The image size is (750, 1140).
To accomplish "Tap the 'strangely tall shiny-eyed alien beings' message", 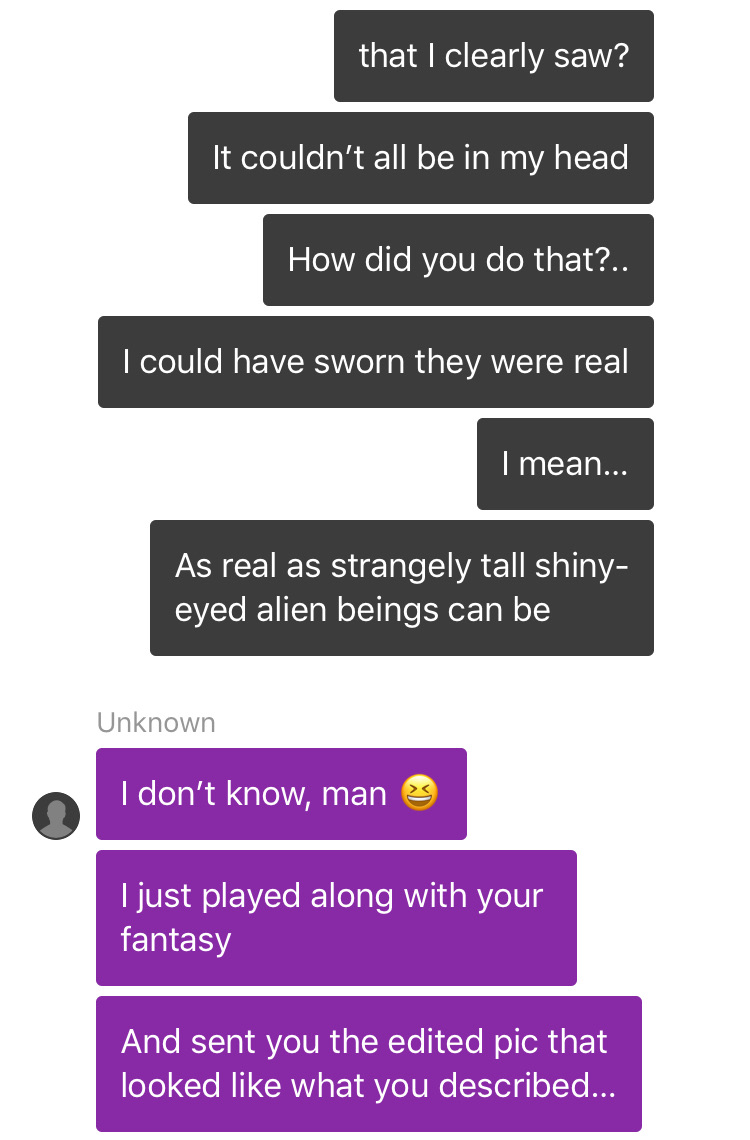I will point(402,588).
